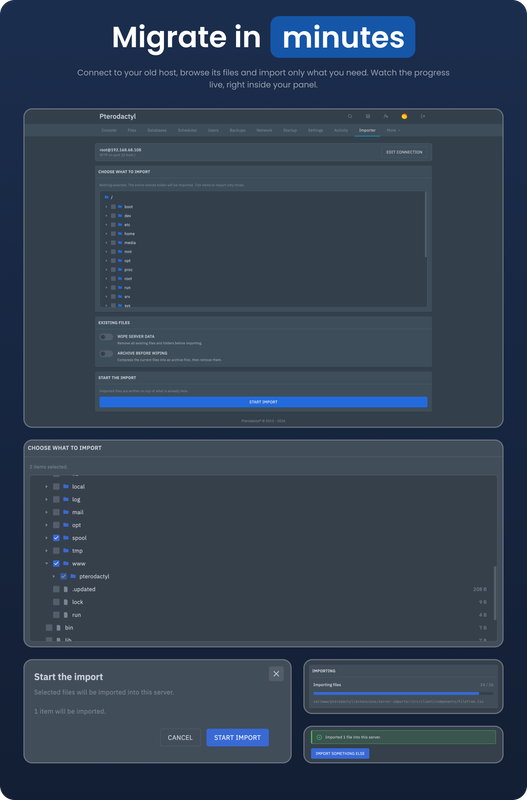This screenshot has width=527, height=800.
Task: Switch to the Importer tab
Action: coord(367,131)
